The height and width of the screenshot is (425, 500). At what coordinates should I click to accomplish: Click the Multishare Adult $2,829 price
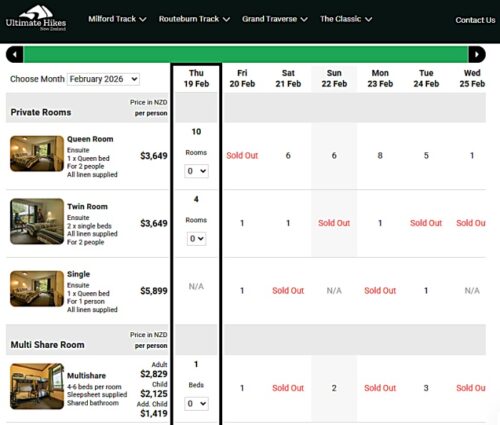tap(154, 374)
